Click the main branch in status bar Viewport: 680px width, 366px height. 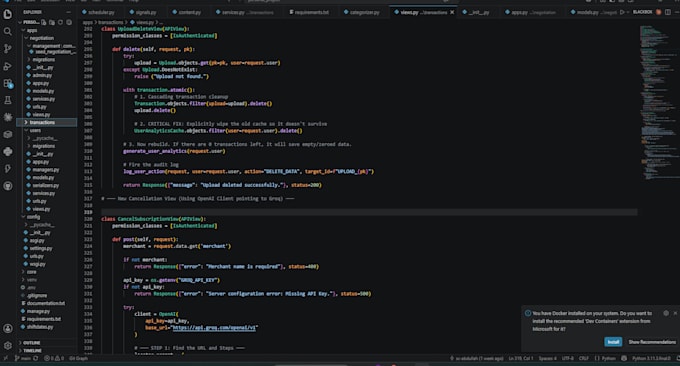[23, 359]
